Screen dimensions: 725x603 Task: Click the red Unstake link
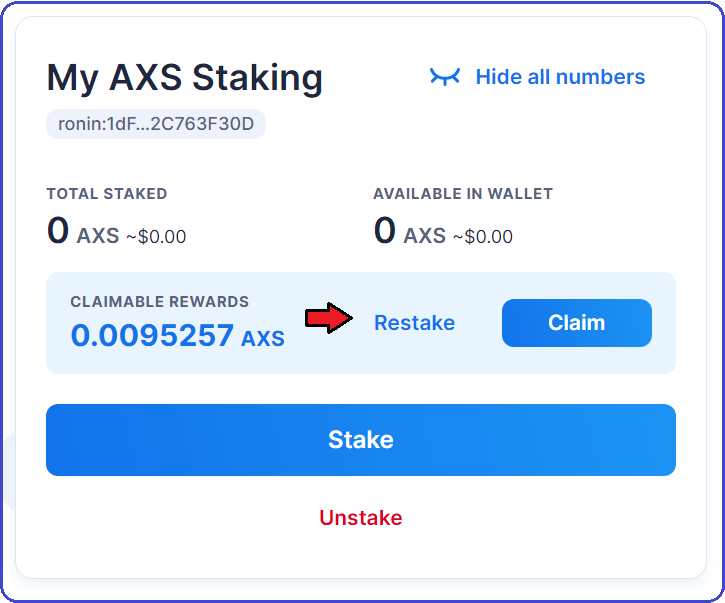(361, 517)
